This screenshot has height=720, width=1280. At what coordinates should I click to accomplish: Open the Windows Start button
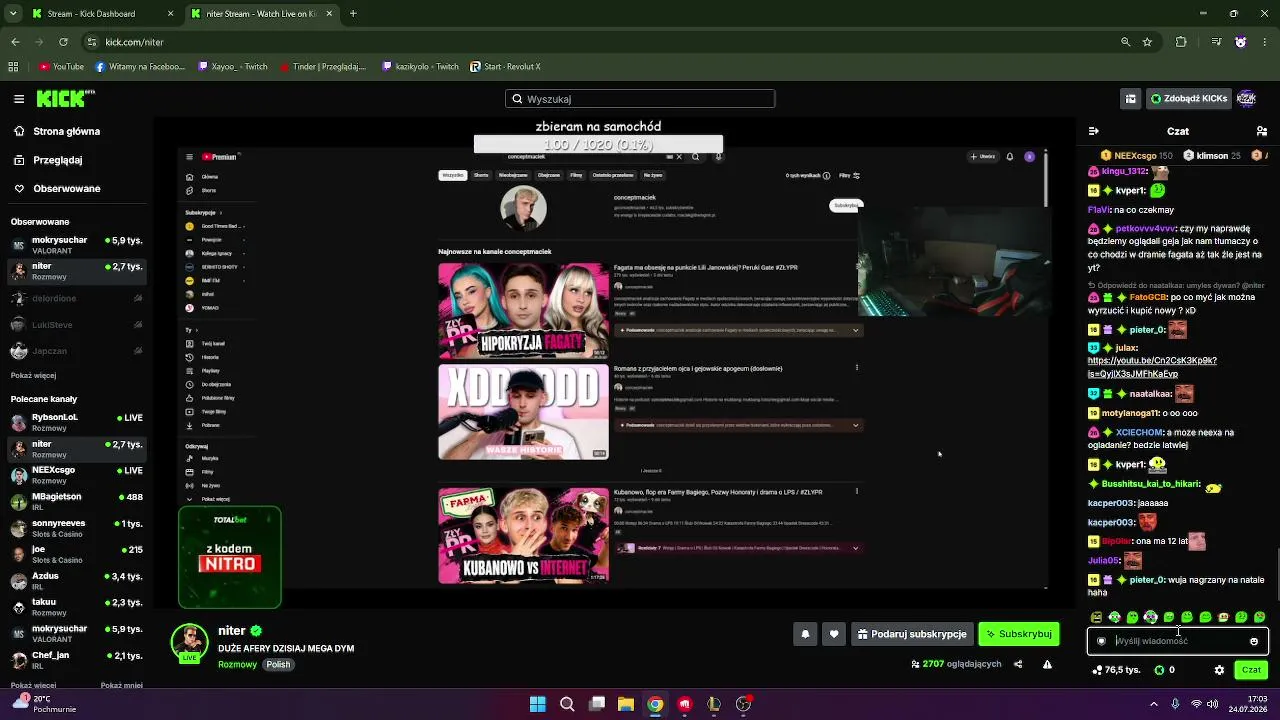tap(538, 704)
